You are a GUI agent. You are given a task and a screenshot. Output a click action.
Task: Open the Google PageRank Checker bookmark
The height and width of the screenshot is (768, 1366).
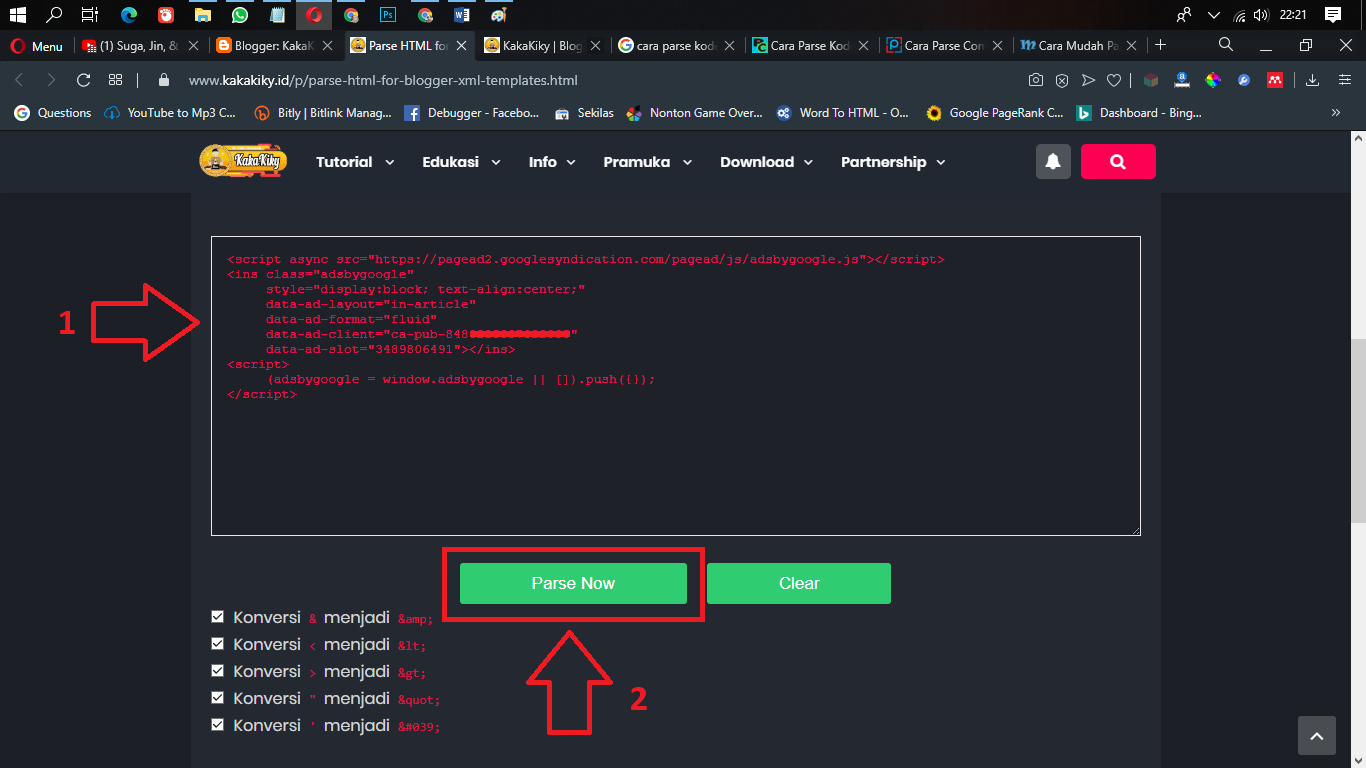pyautogui.click(x=995, y=113)
